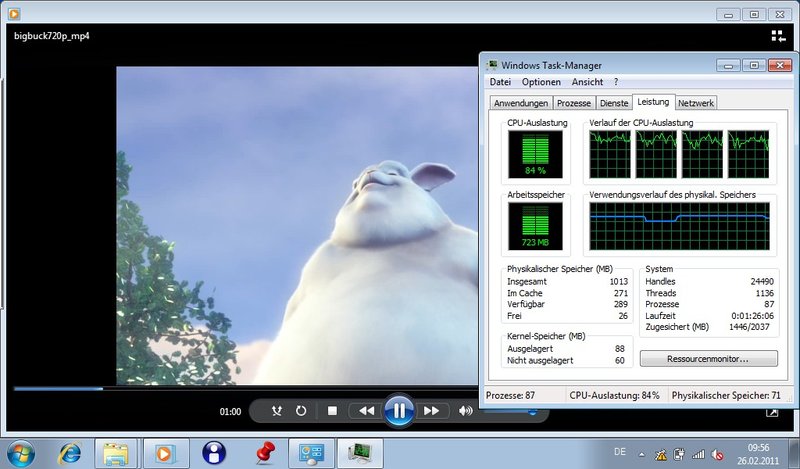
Task: Open the ? help menu
Action: tap(616, 82)
